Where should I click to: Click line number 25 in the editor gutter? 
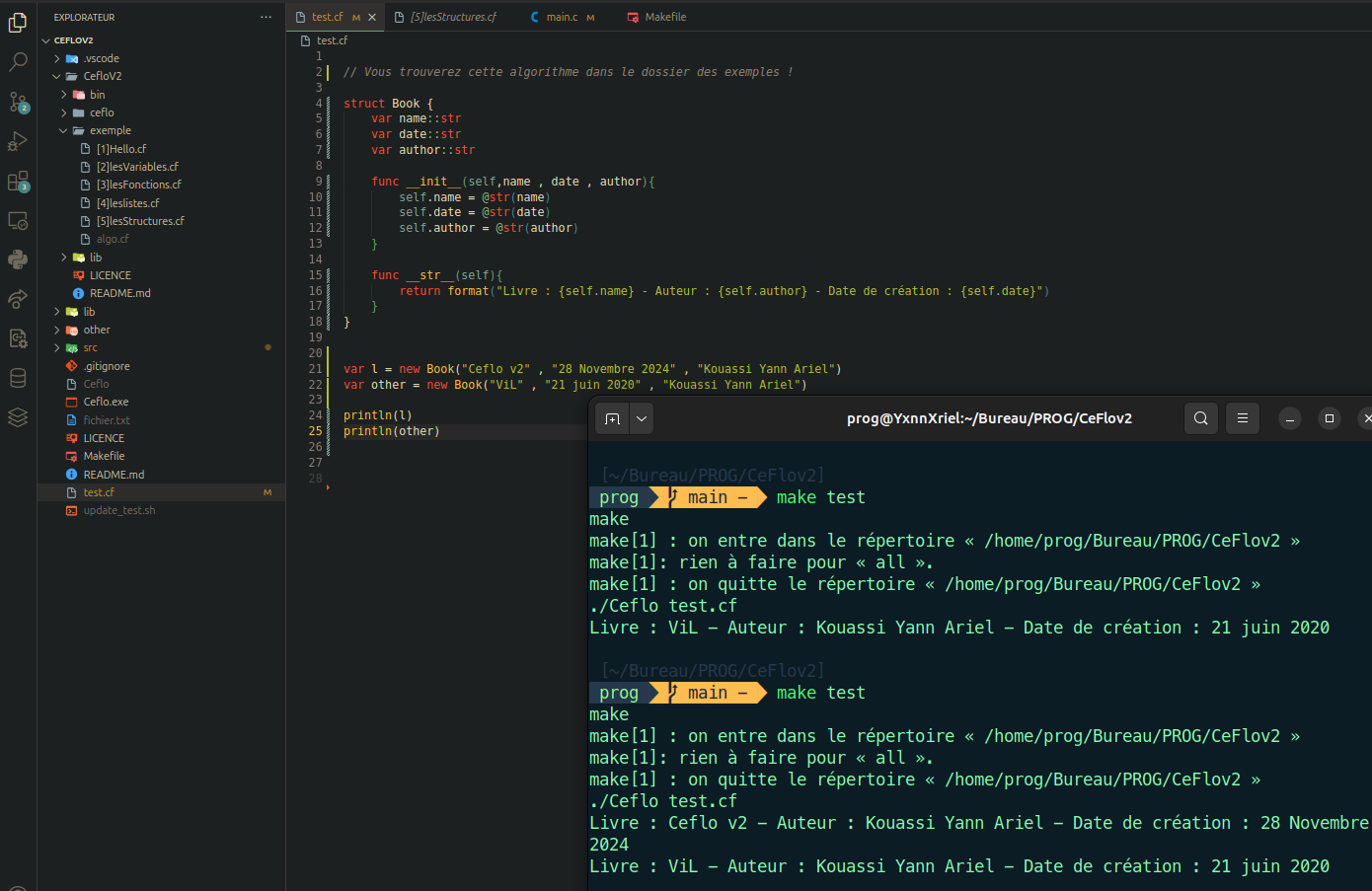(316, 431)
